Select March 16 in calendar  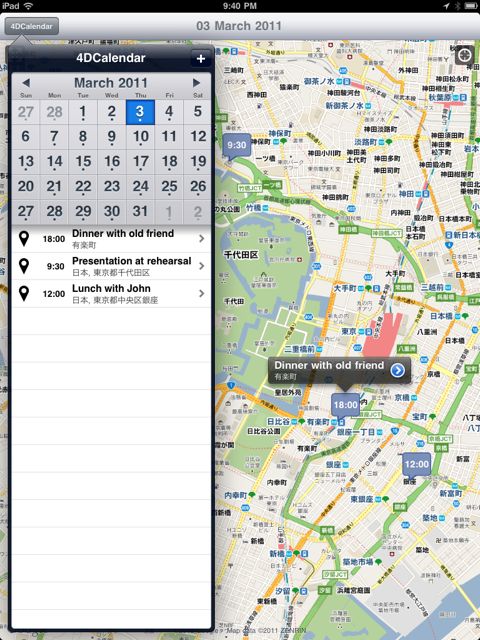click(112, 162)
